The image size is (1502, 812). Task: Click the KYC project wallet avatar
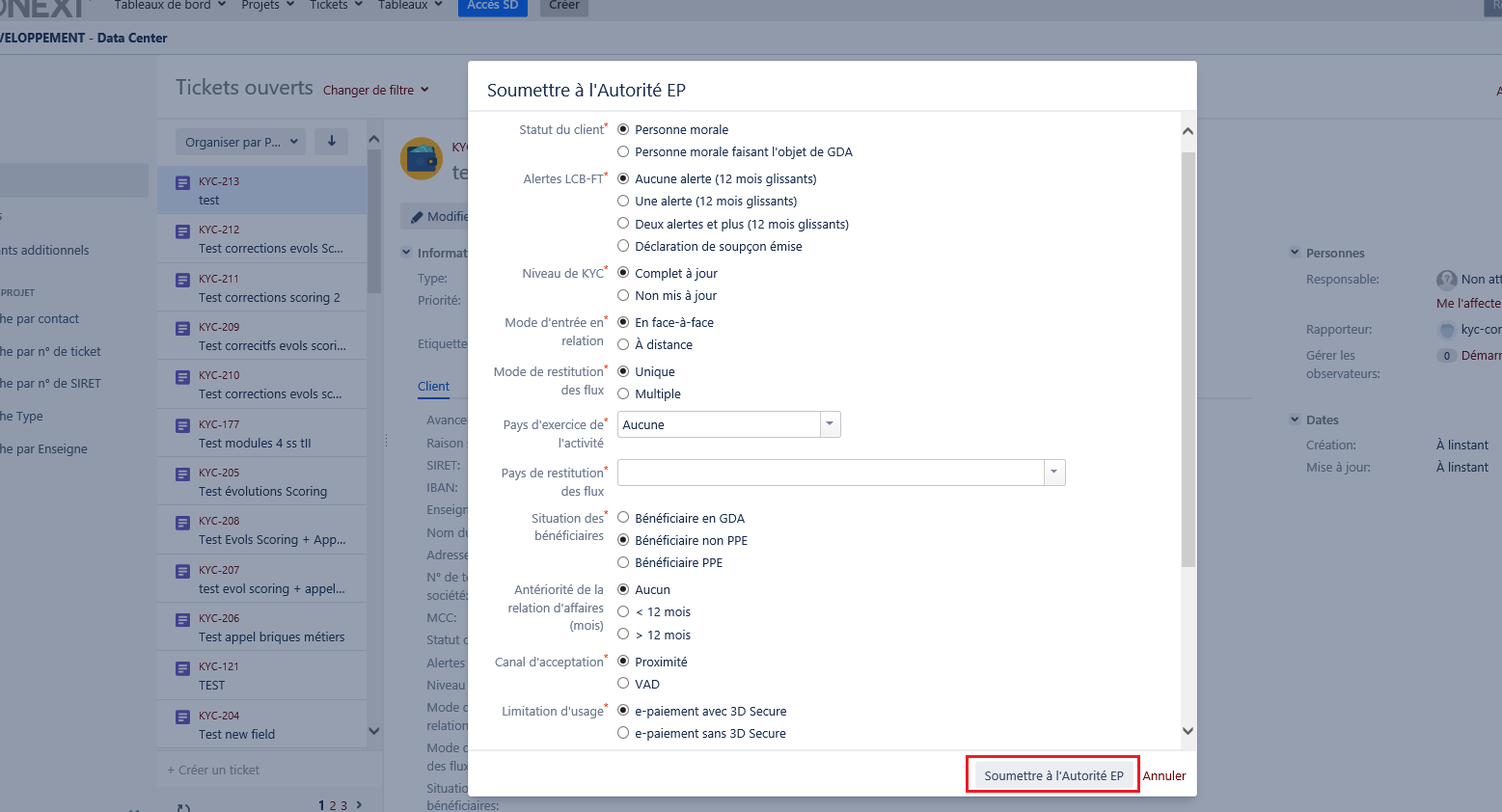coord(422,159)
